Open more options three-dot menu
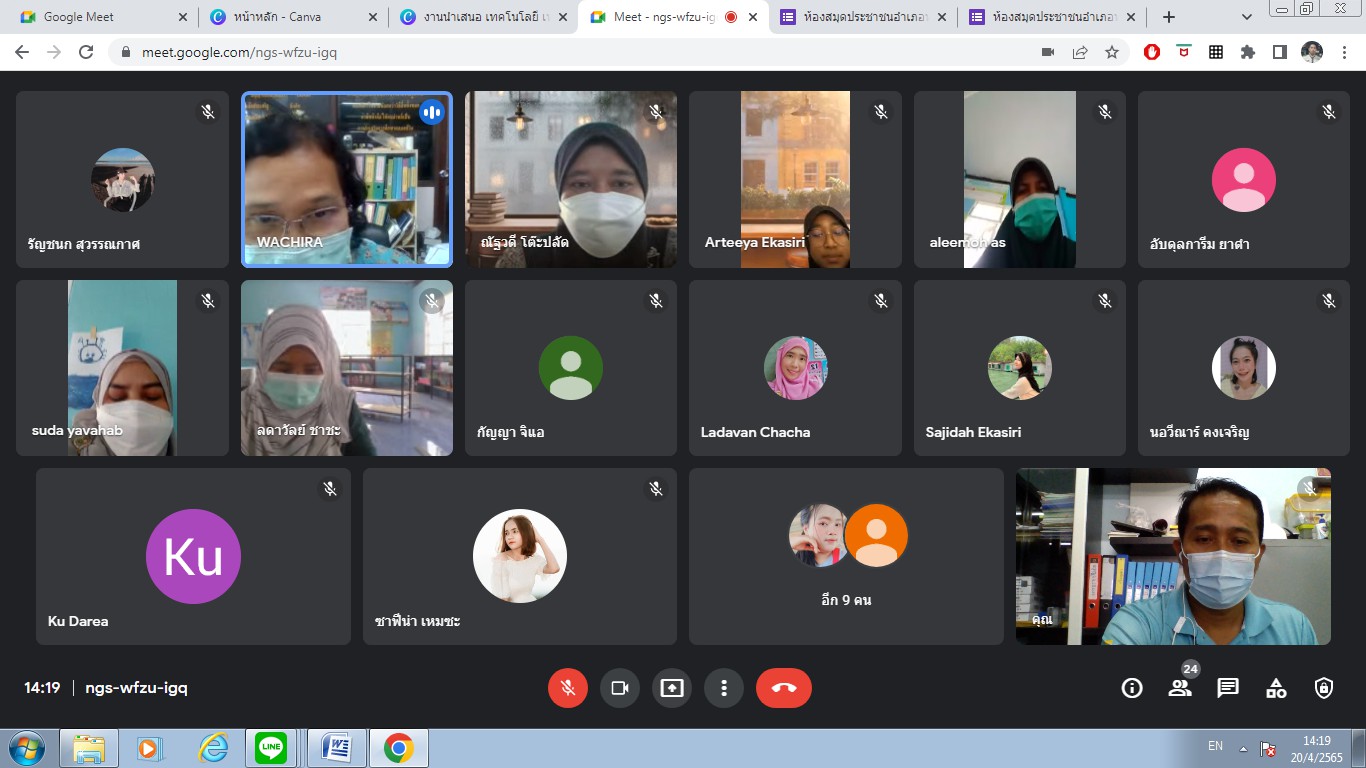The height and width of the screenshot is (768, 1366). [x=724, y=688]
